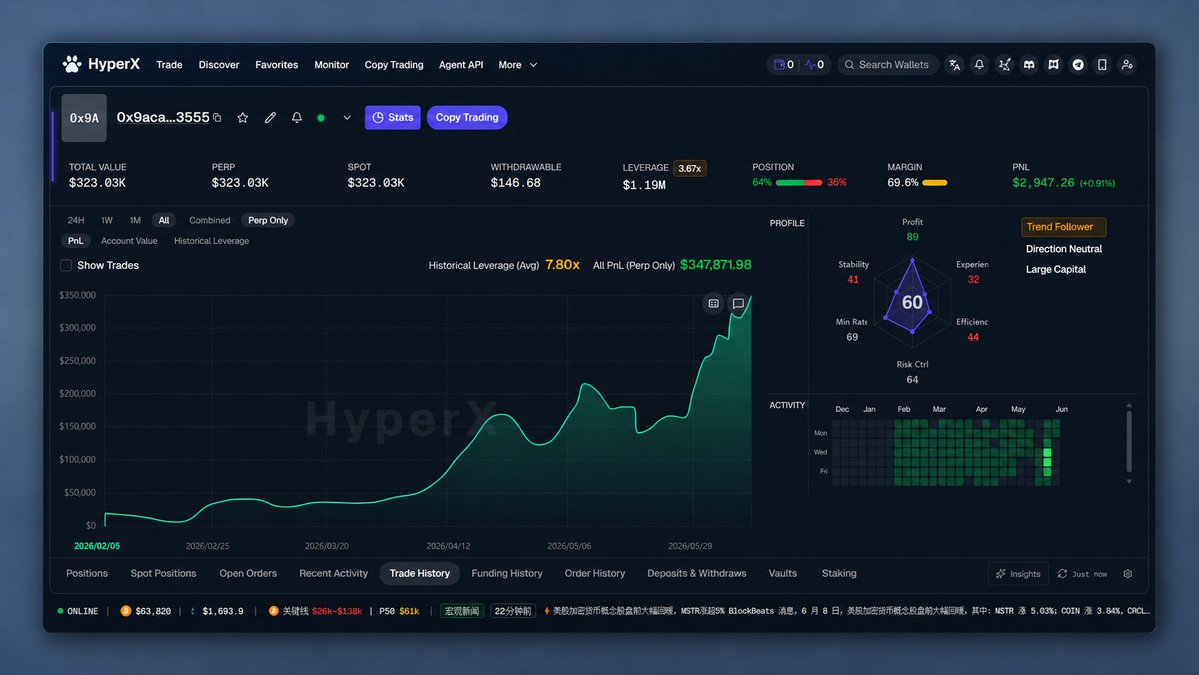Edit wallet label with the pencil icon

[x=270, y=118]
